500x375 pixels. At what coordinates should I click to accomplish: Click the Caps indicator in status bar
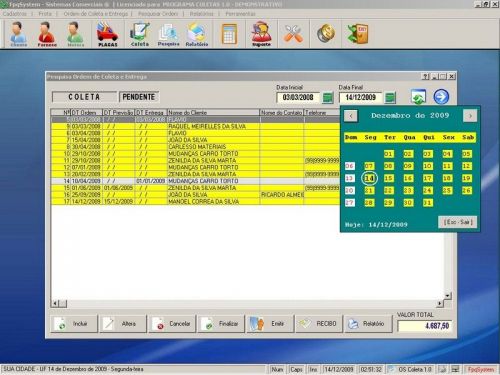tap(296, 369)
